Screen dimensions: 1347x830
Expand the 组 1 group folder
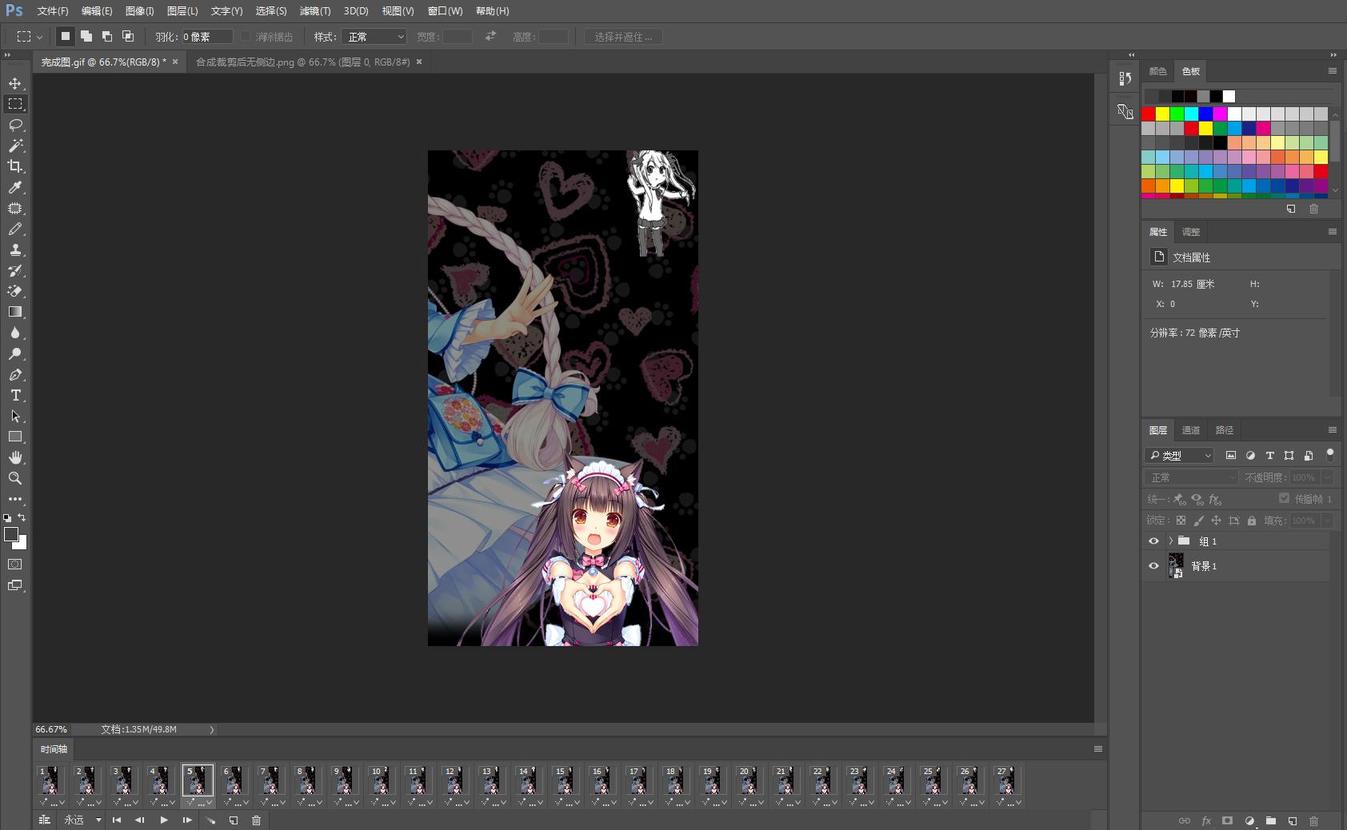pyautogui.click(x=1170, y=541)
